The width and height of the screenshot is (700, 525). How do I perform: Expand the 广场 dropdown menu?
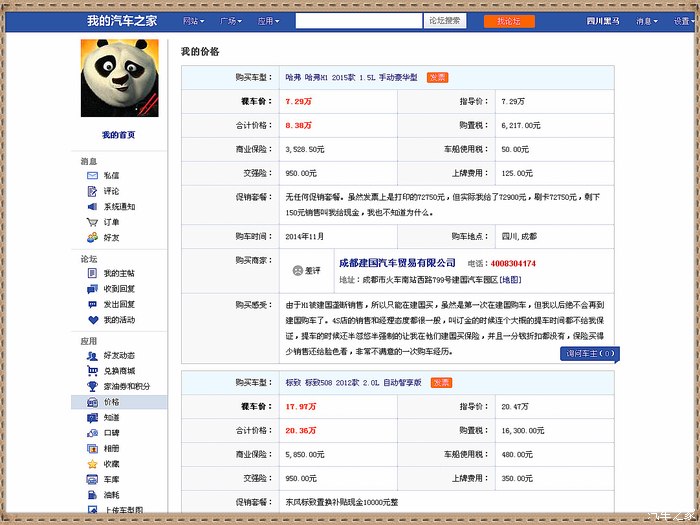click(231, 21)
